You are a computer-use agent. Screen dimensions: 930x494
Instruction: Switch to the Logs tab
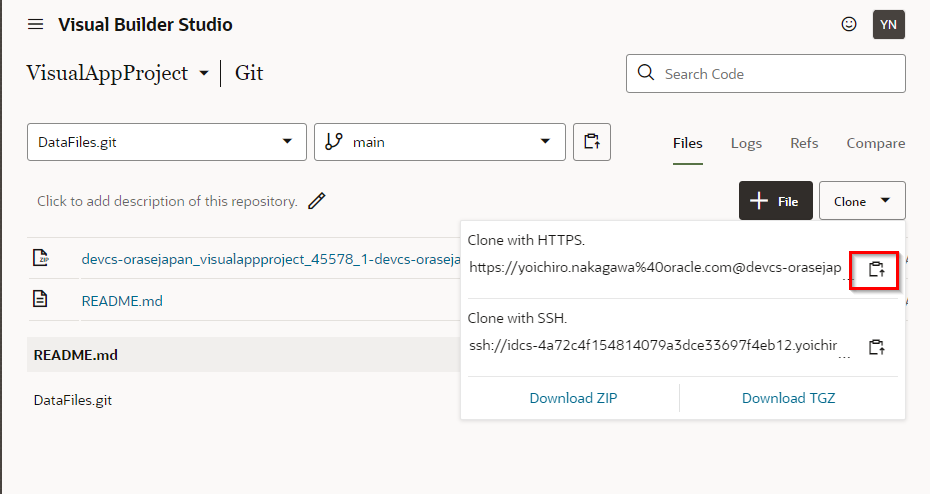coord(746,143)
